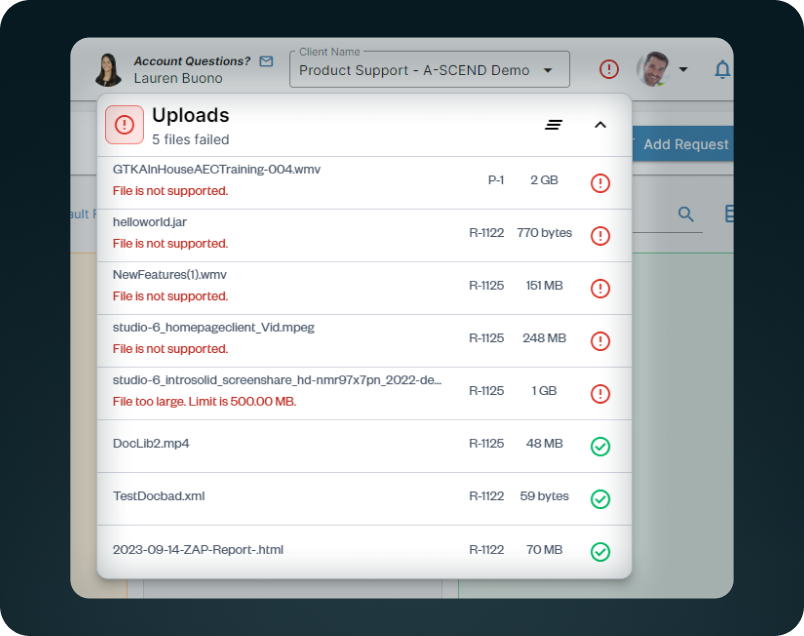Select the DocLib2.mp4 file name

point(151,444)
